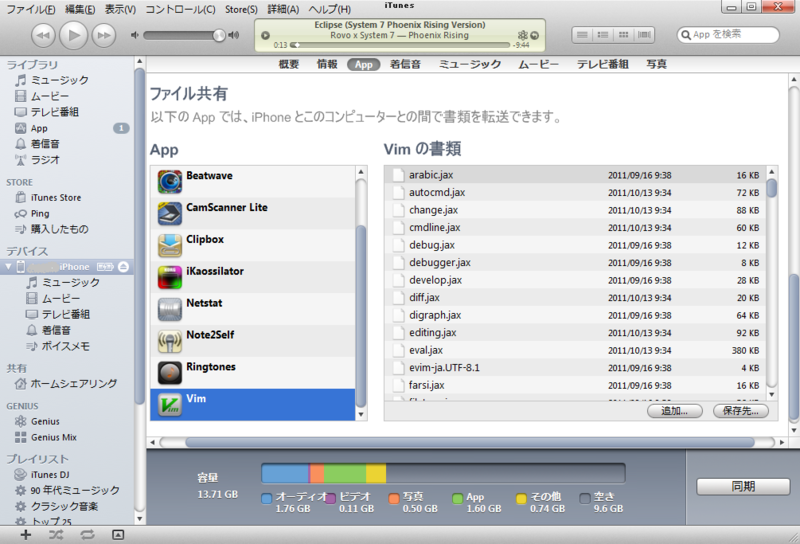Screen dimensions: 800x544
Task: Click the add playlist plus icon
Action: point(26,535)
